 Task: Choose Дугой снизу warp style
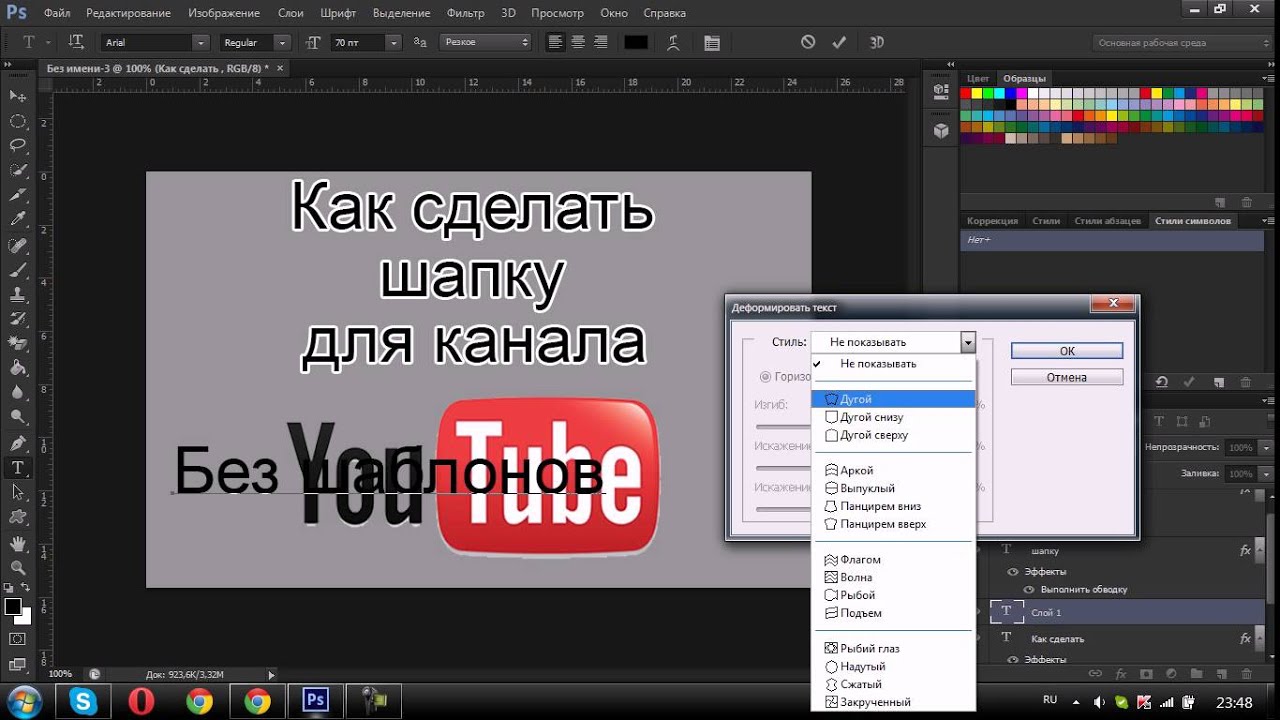(x=894, y=417)
